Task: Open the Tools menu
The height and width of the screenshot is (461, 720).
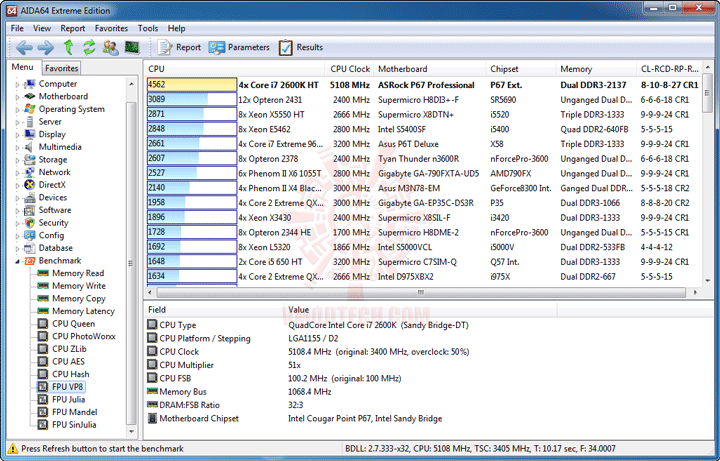Action: [x=148, y=28]
